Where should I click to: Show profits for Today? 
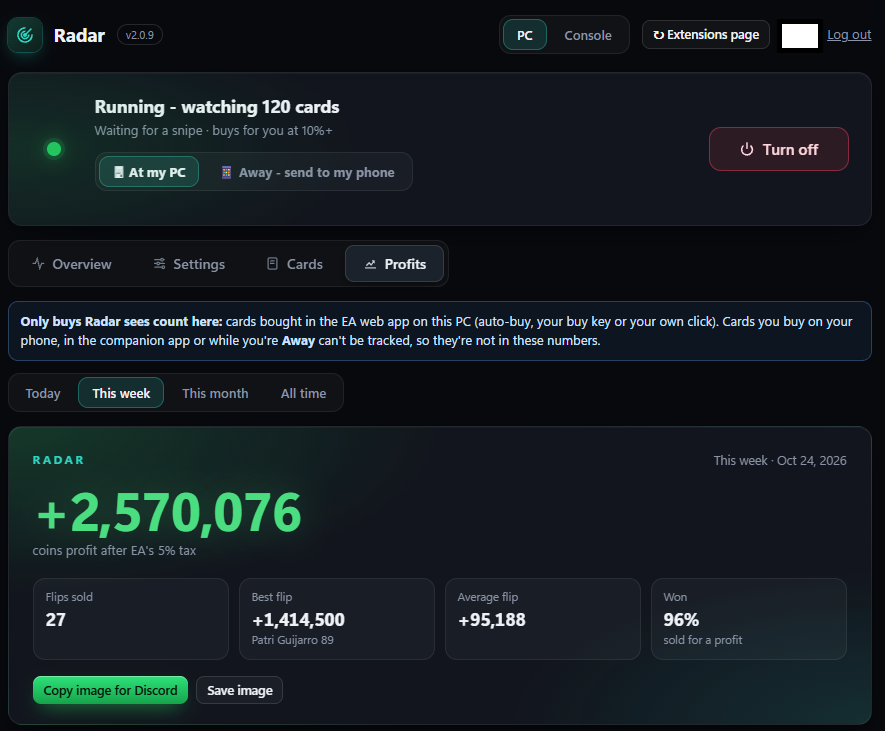tap(43, 393)
